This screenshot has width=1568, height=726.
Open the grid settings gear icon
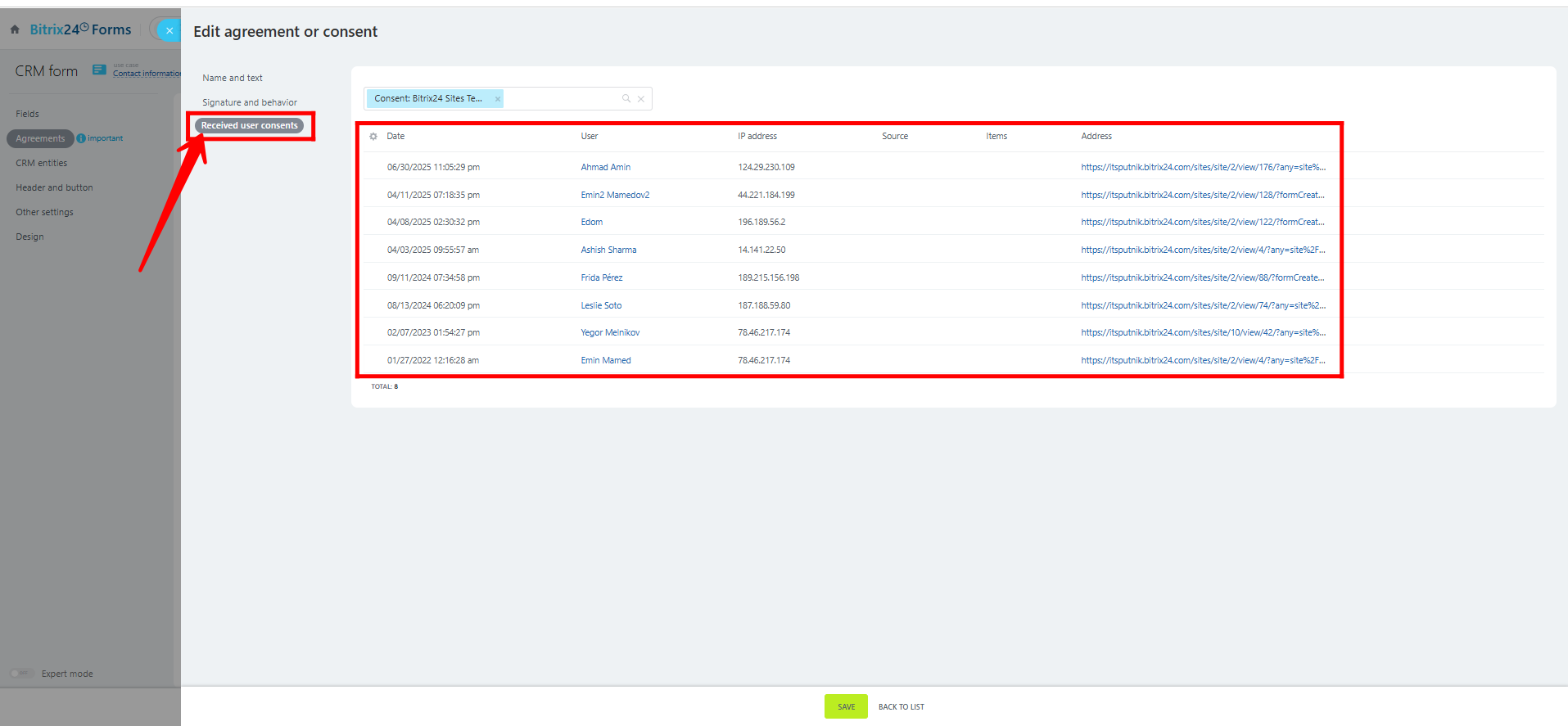373,137
